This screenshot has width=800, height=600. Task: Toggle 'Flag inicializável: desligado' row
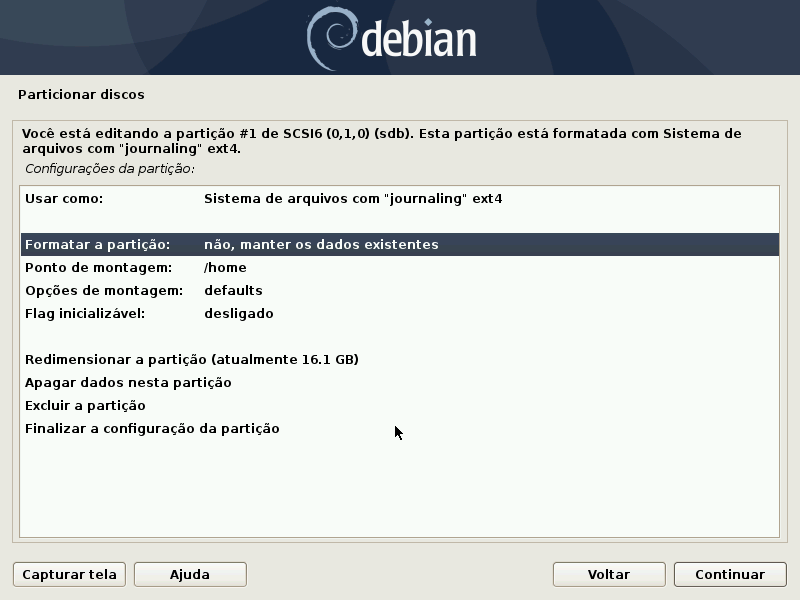(x=399, y=313)
